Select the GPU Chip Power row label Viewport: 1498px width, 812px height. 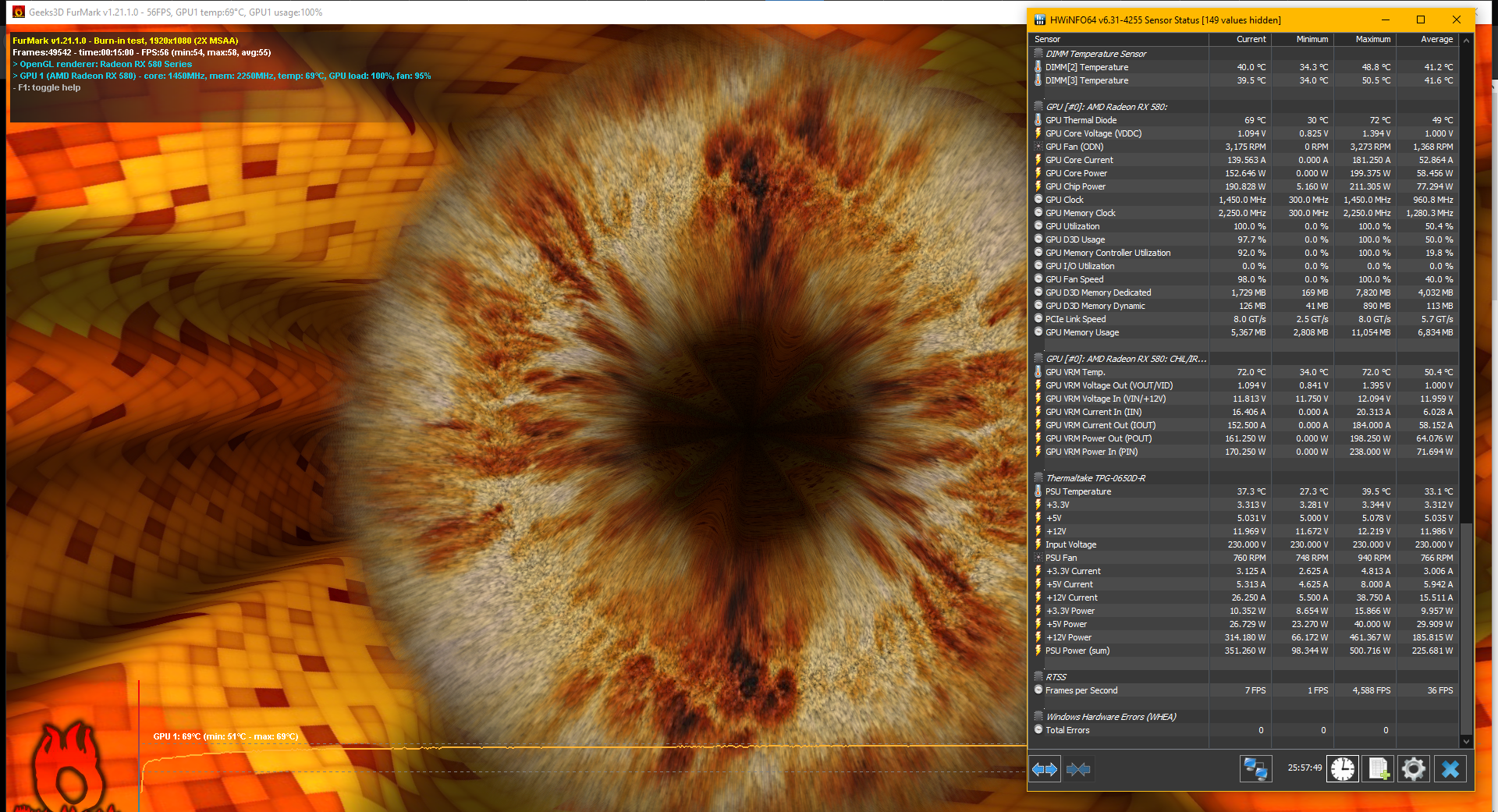1075,186
